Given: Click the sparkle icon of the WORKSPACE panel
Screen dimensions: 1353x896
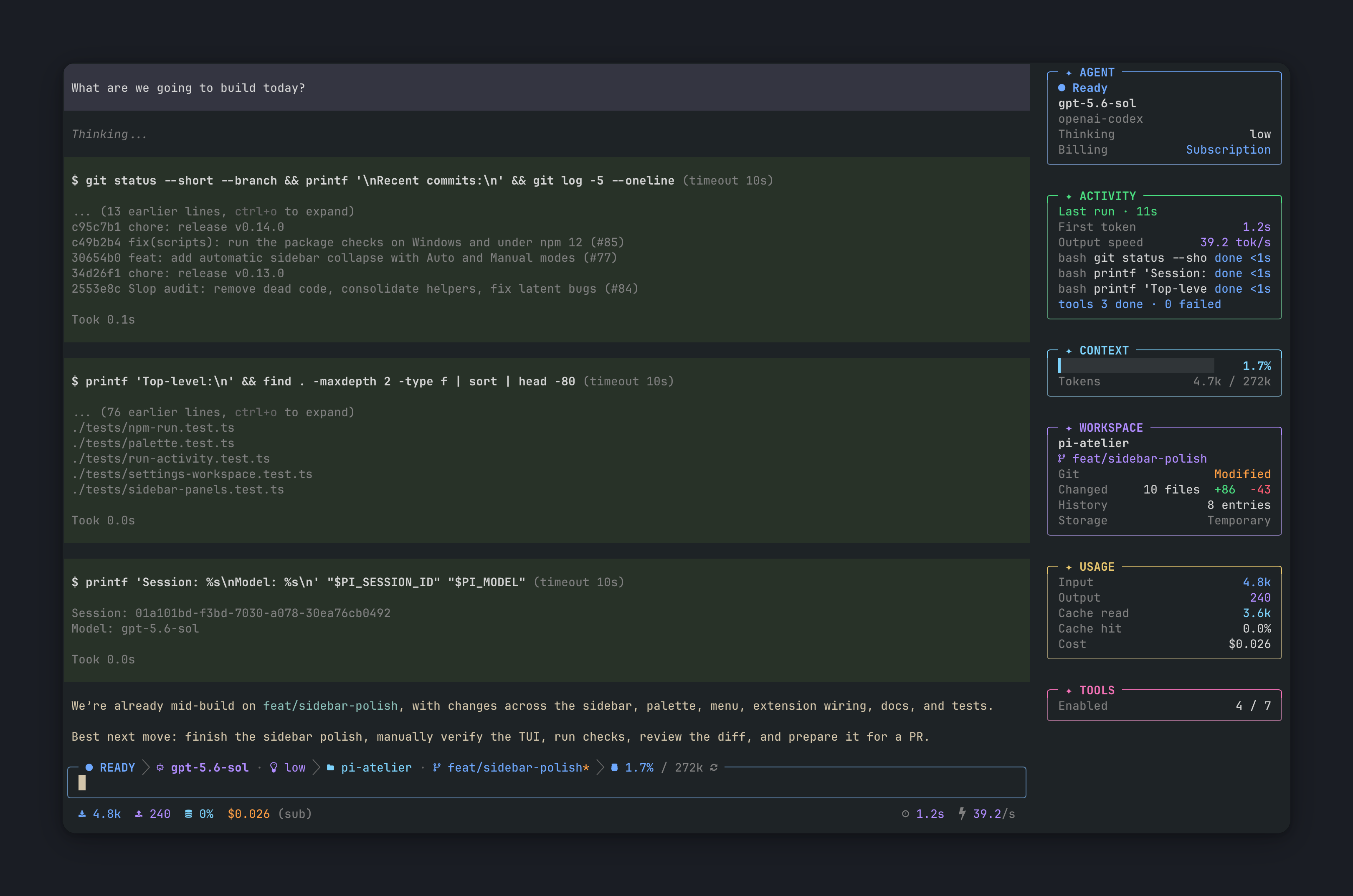Looking at the screenshot, I should point(1069,428).
